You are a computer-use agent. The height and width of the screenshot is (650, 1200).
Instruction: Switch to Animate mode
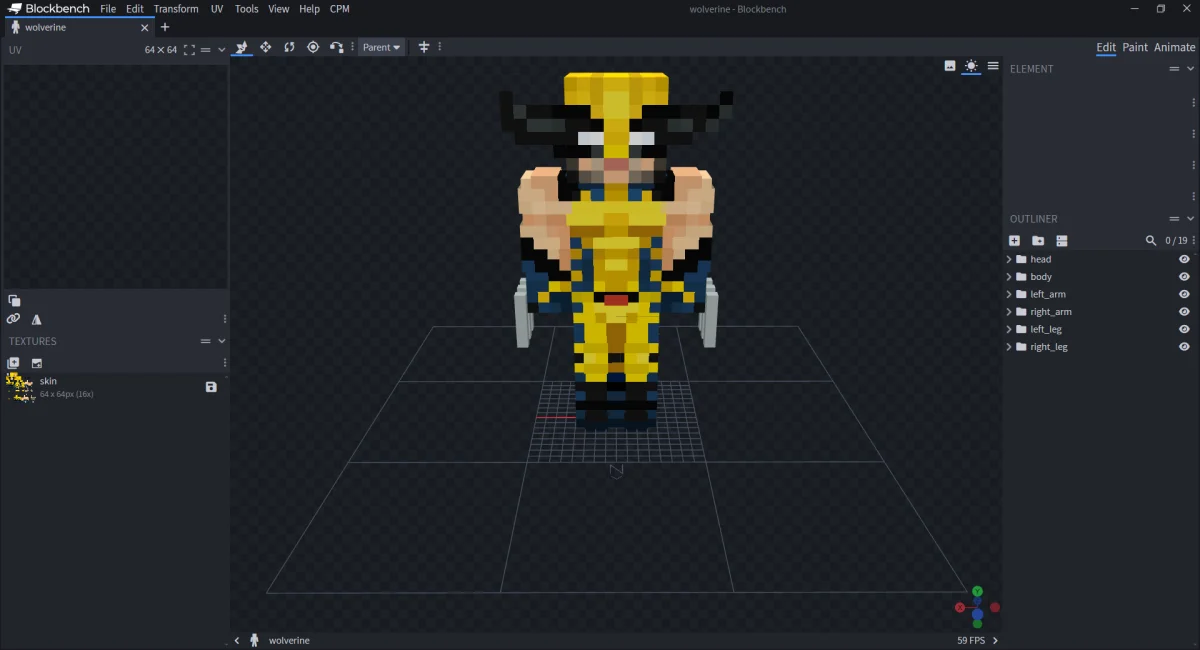(1175, 47)
